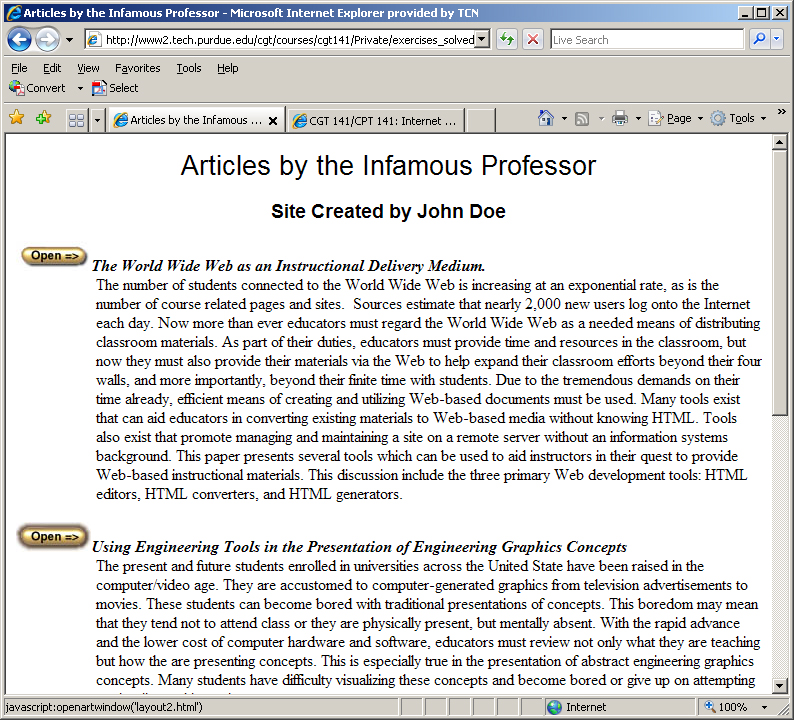The width and height of the screenshot is (794, 720).
Task: Click the Print icon
Action: (620, 118)
